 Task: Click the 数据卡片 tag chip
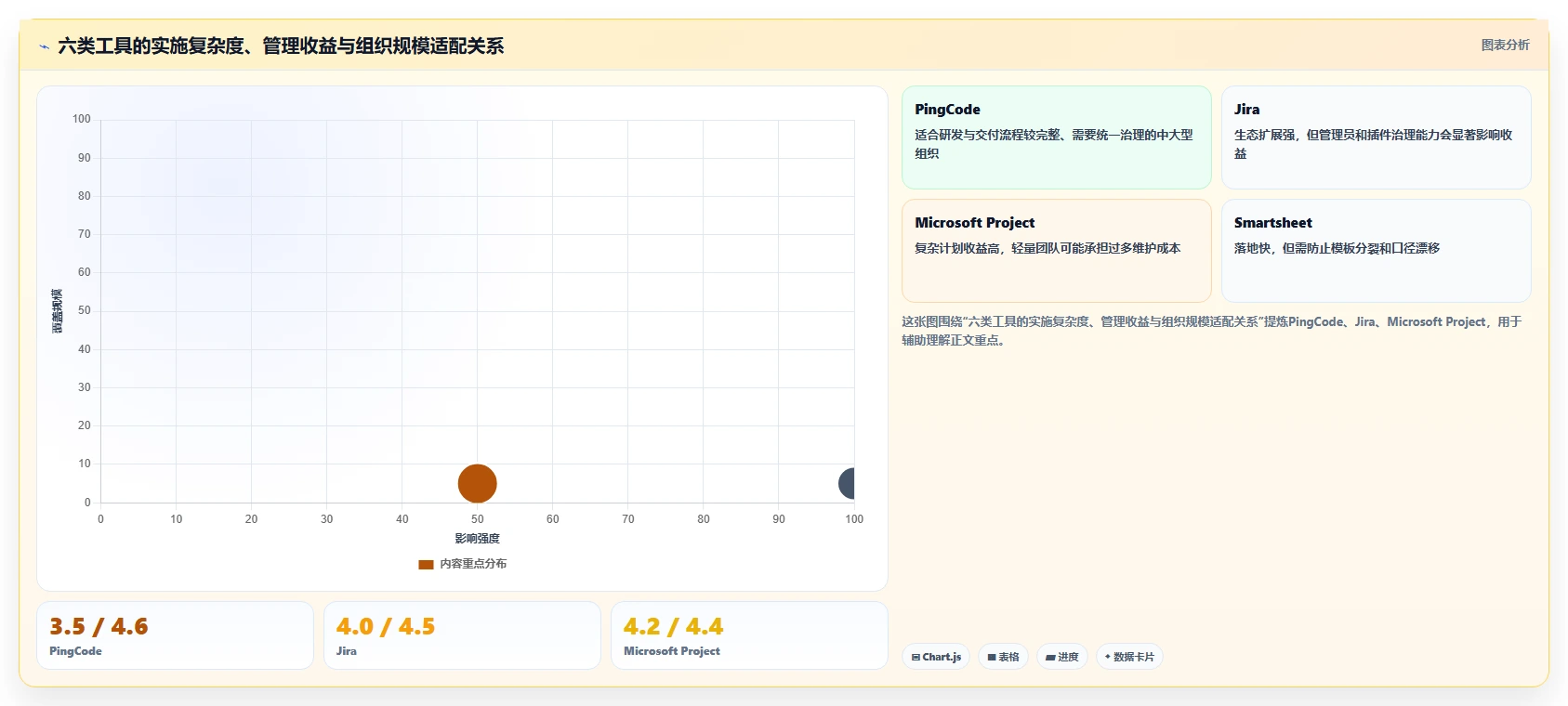[x=1129, y=657]
